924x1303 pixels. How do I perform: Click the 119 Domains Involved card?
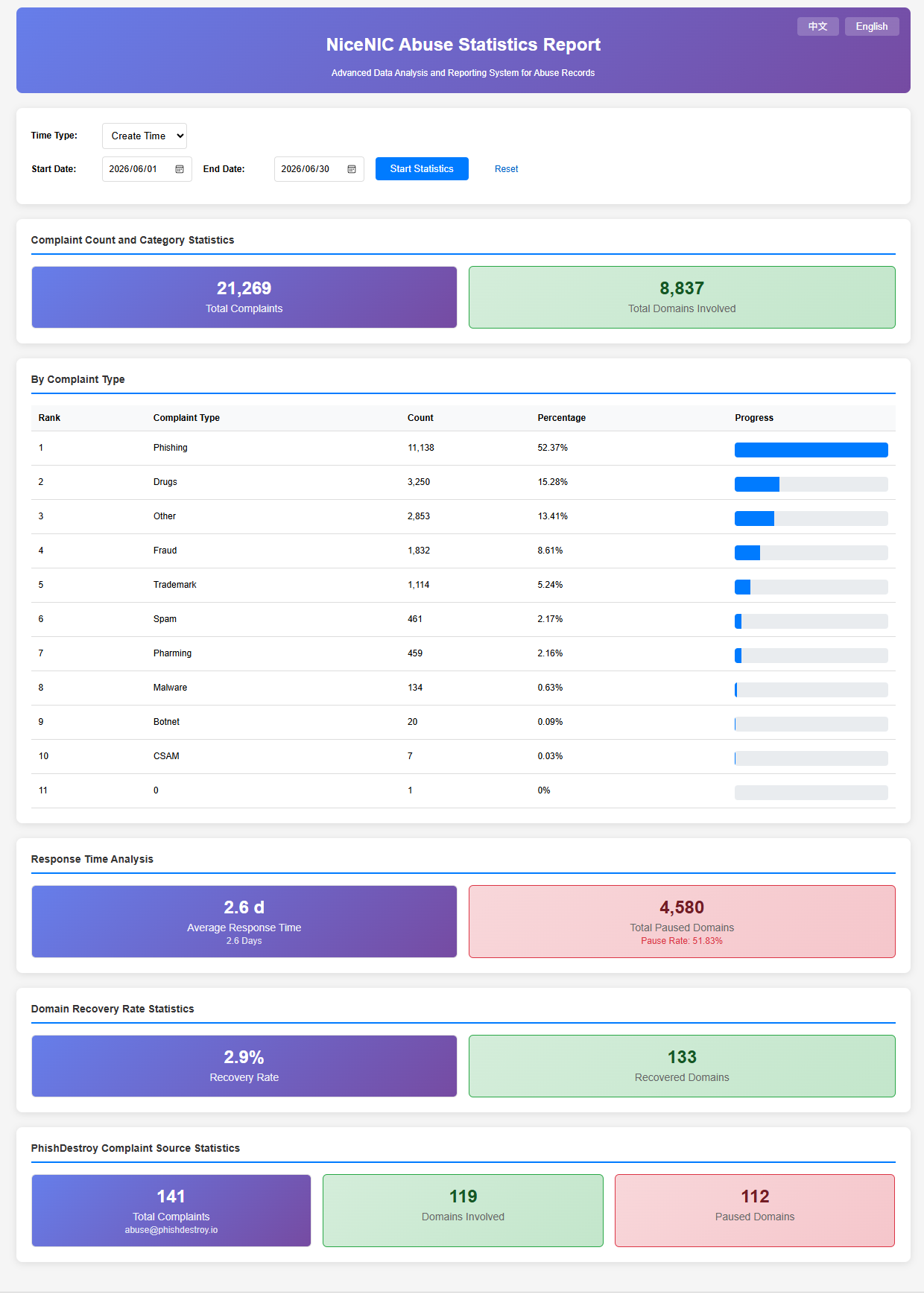pos(463,1211)
